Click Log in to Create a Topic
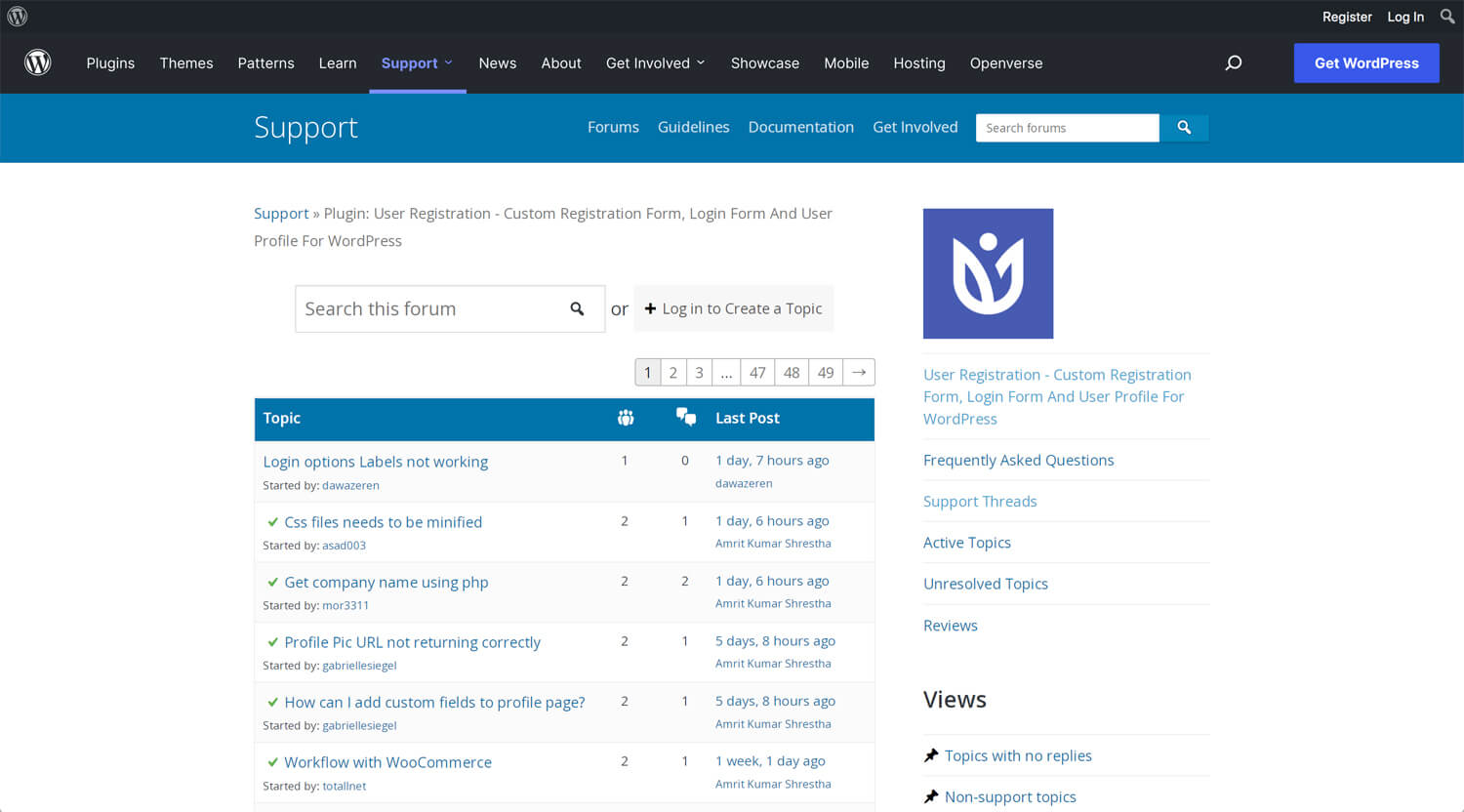This screenshot has height=812, width=1464. [x=734, y=308]
